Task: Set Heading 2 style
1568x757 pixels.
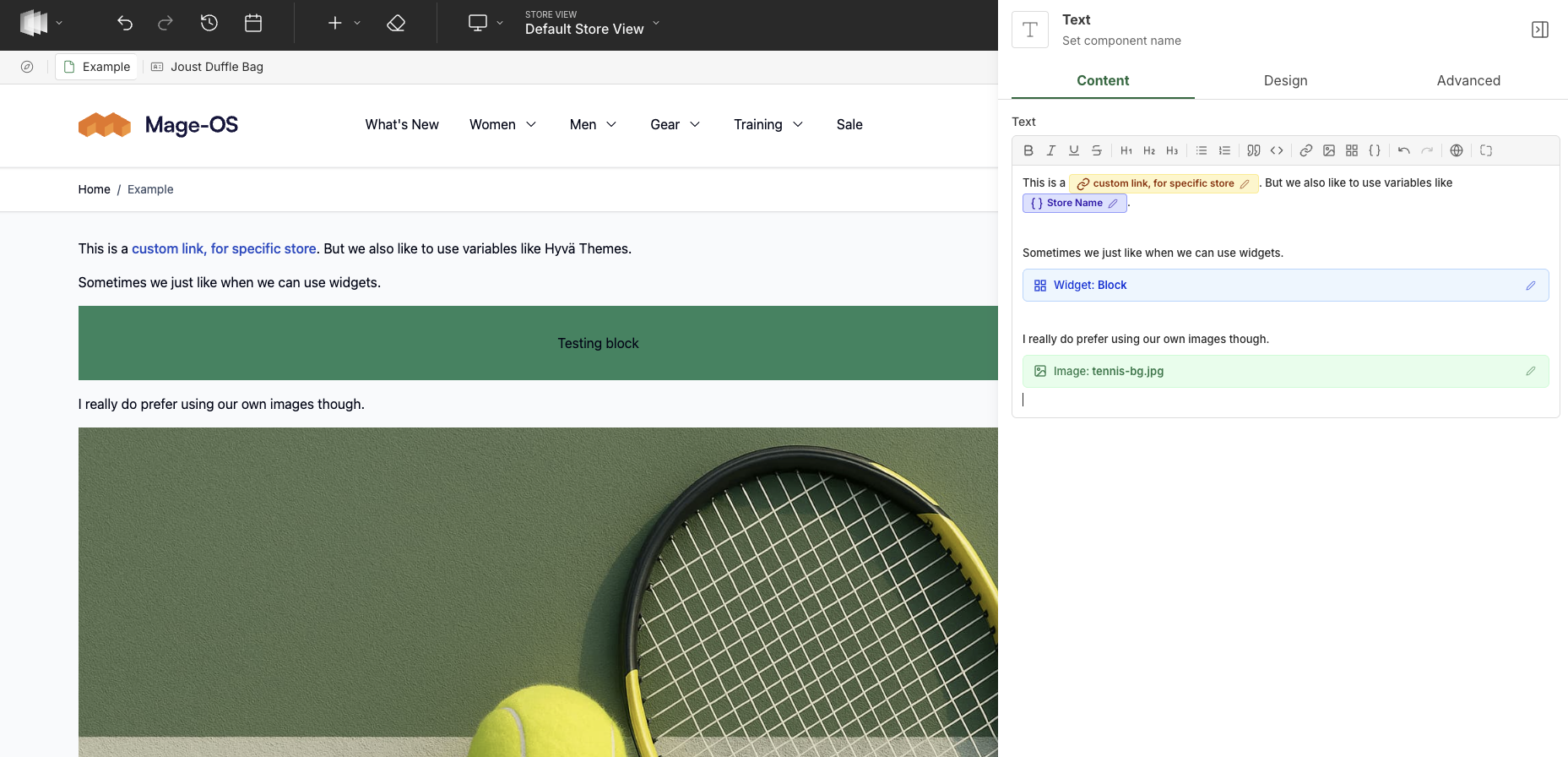Action: (x=1149, y=150)
